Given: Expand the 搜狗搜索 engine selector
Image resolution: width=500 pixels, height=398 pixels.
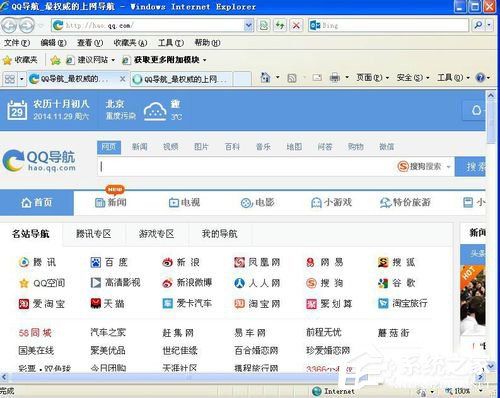Looking at the screenshot, I should click(x=424, y=166).
